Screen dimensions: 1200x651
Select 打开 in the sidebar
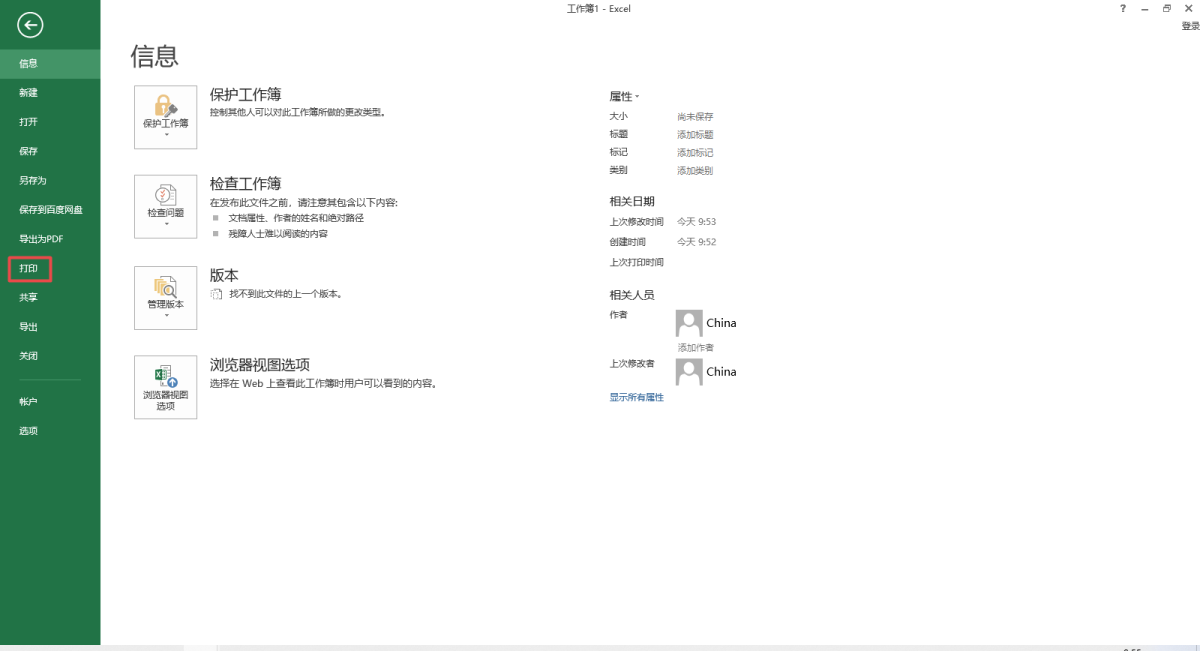tap(50, 122)
